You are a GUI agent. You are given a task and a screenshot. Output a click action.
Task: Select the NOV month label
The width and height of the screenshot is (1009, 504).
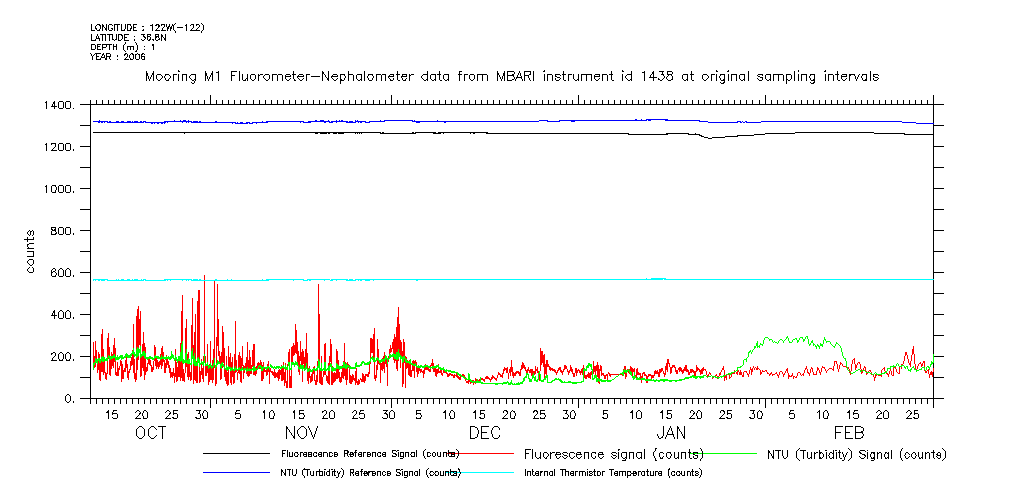[302, 433]
